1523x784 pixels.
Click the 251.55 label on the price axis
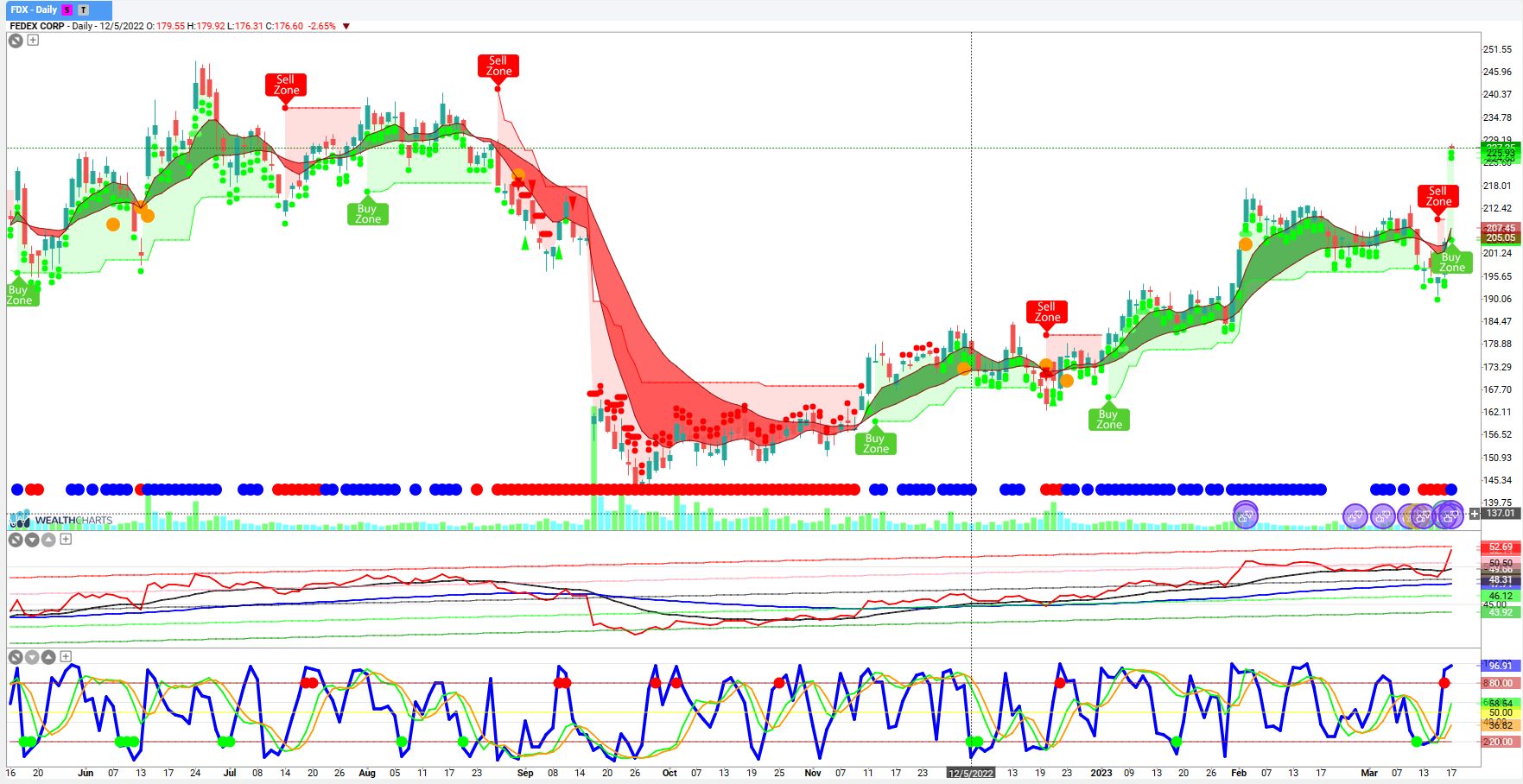(1498, 49)
